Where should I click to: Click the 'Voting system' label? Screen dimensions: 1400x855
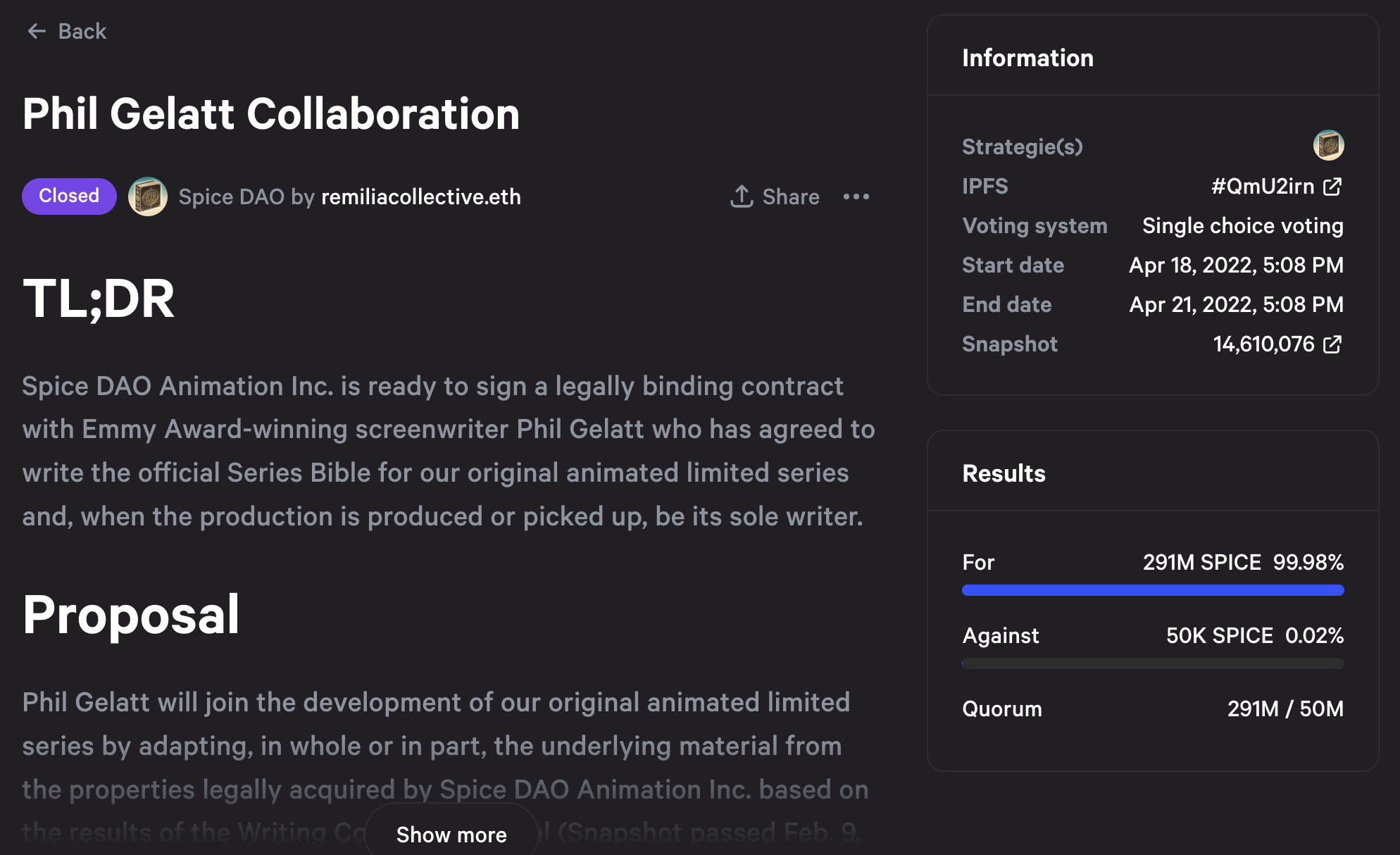click(1035, 225)
